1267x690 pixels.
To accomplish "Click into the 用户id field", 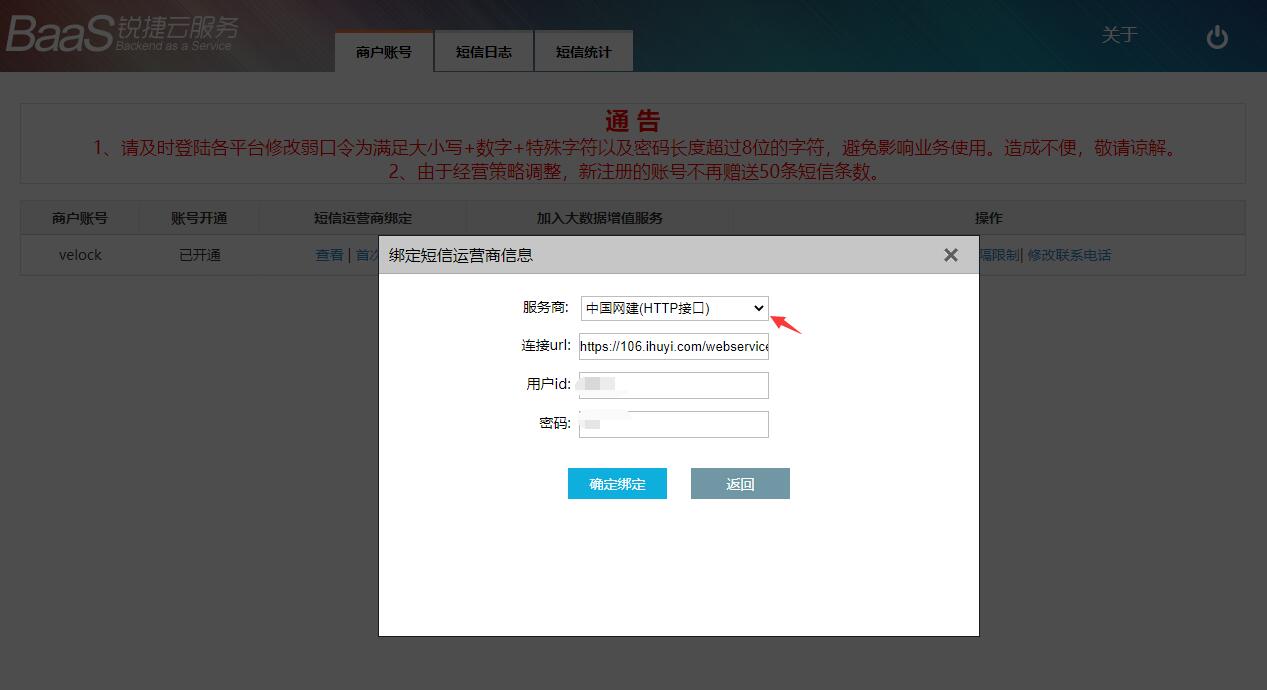I will 674,385.
